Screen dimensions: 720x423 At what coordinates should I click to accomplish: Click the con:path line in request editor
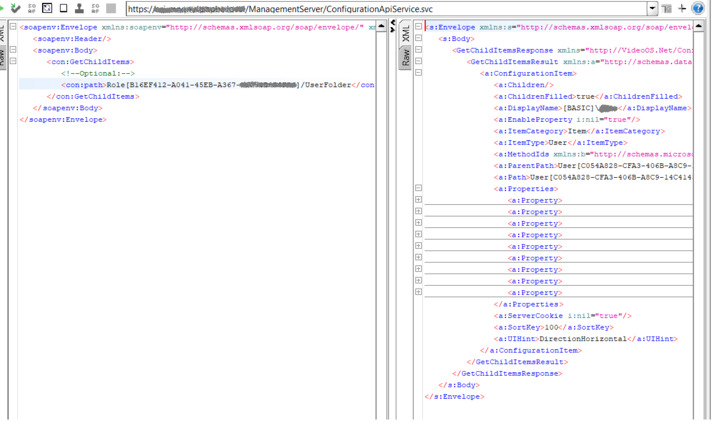(x=200, y=85)
